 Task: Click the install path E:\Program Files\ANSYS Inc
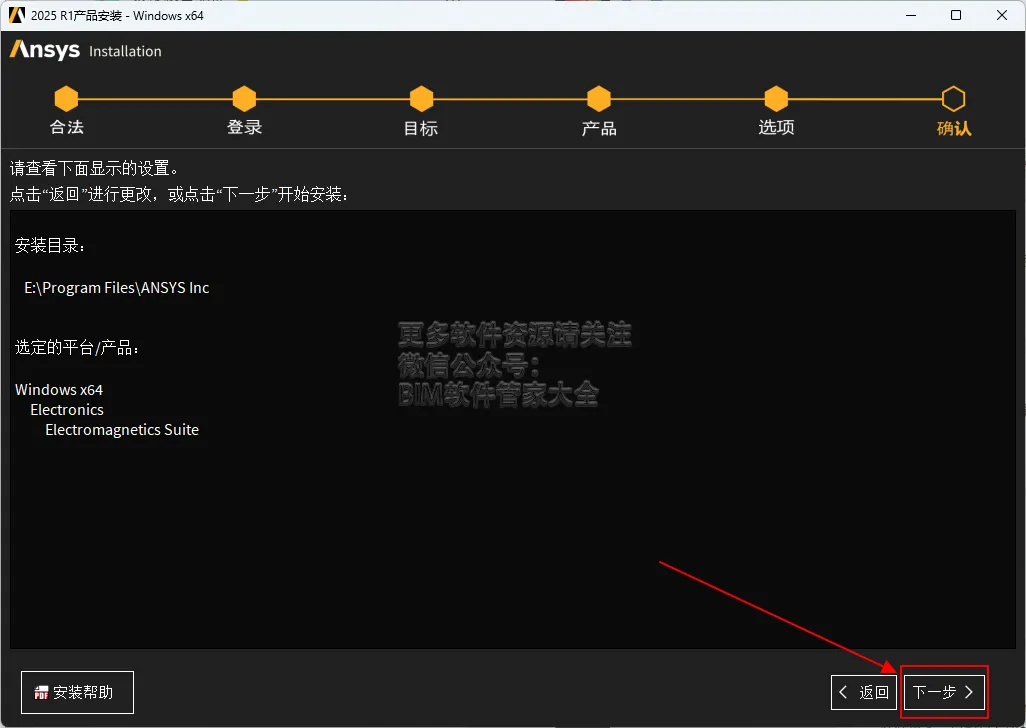pos(116,288)
